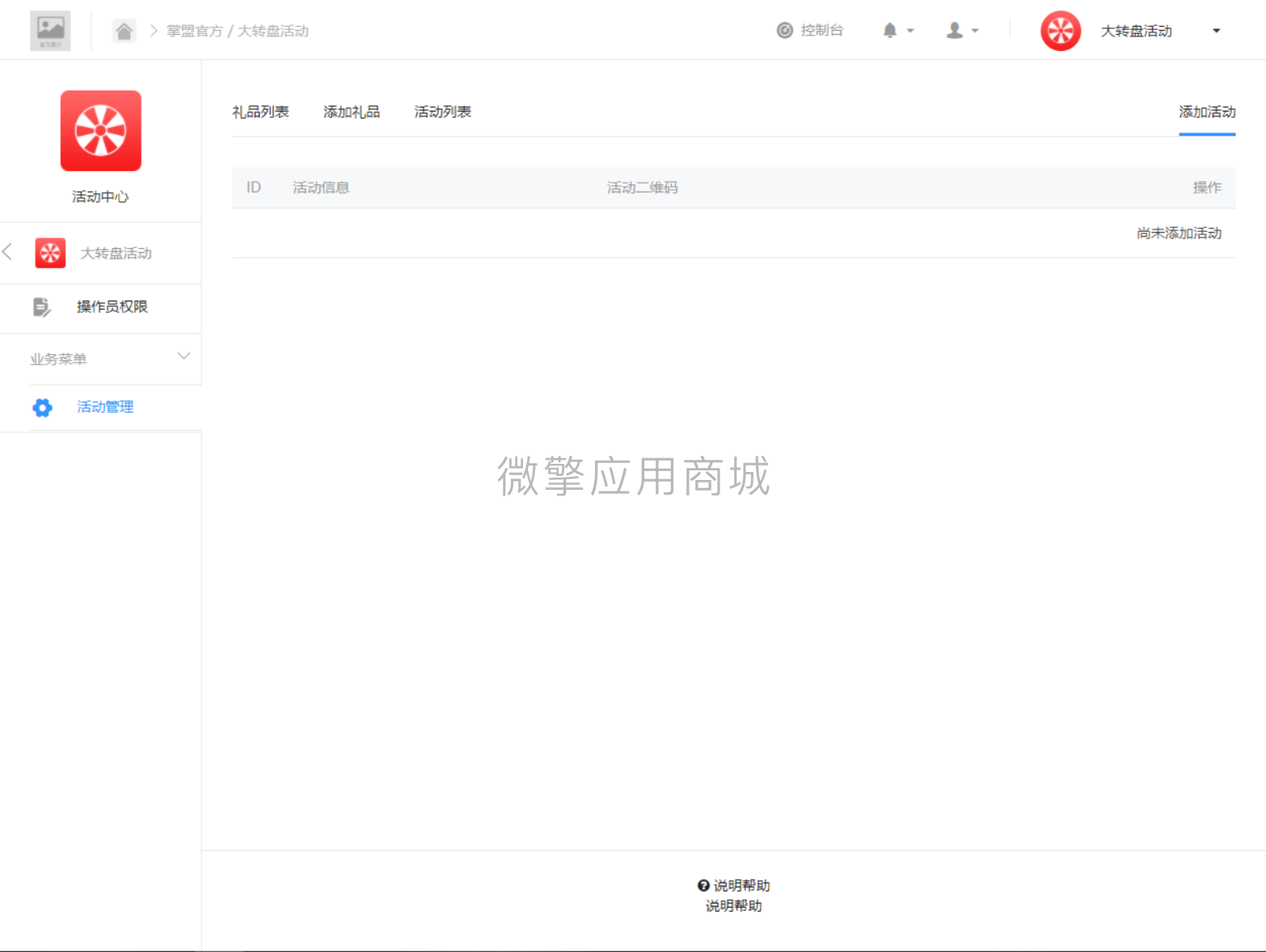Click the 控制台 target icon
The image size is (1266, 952).
[x=784, y=31]
